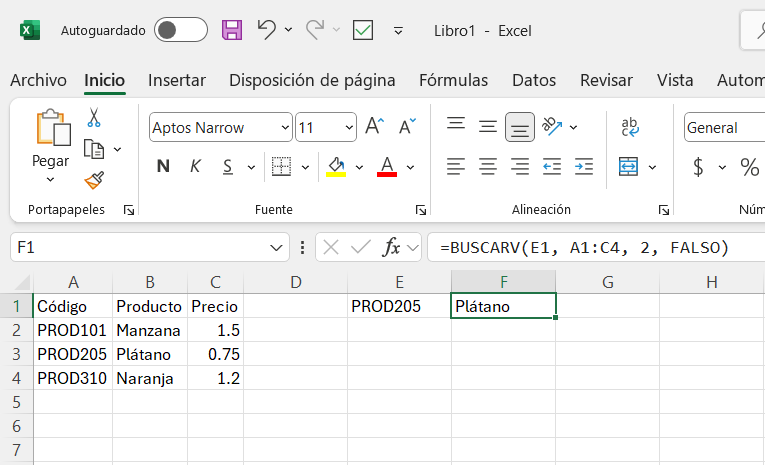This screenshot has width=765, height=465.
Task: Toggle the Autoguardado switch
Action: point(181,30)
